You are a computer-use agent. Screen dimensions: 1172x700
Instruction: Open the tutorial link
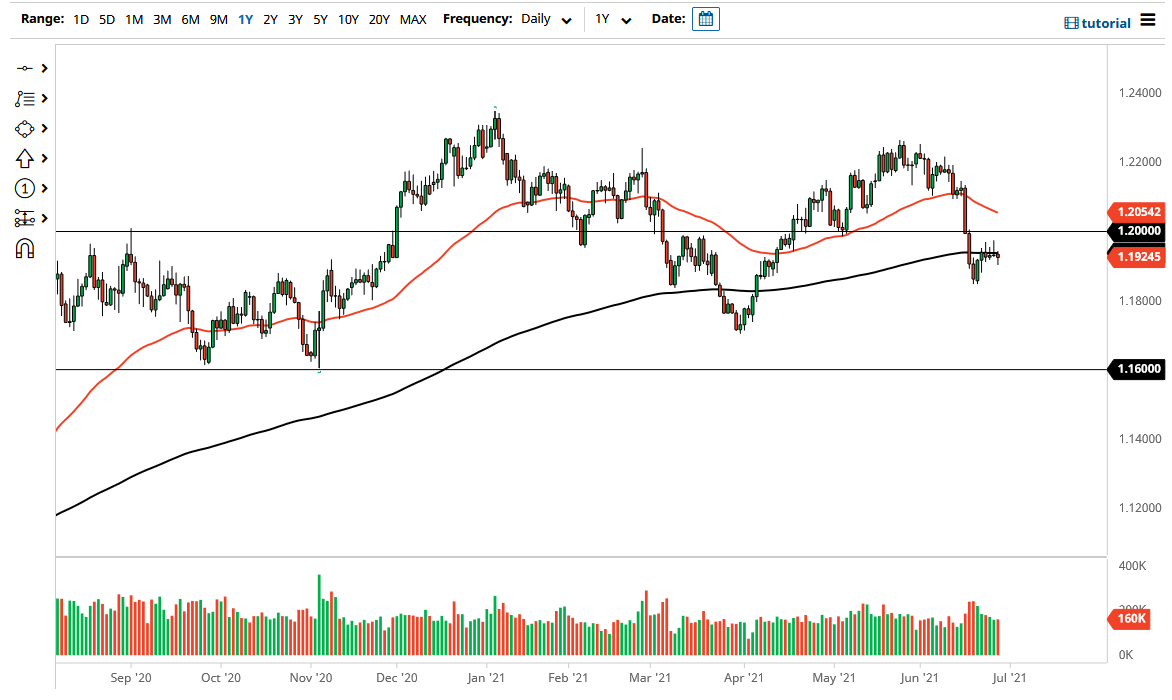pyautogui.click(x=1098, y=23)
